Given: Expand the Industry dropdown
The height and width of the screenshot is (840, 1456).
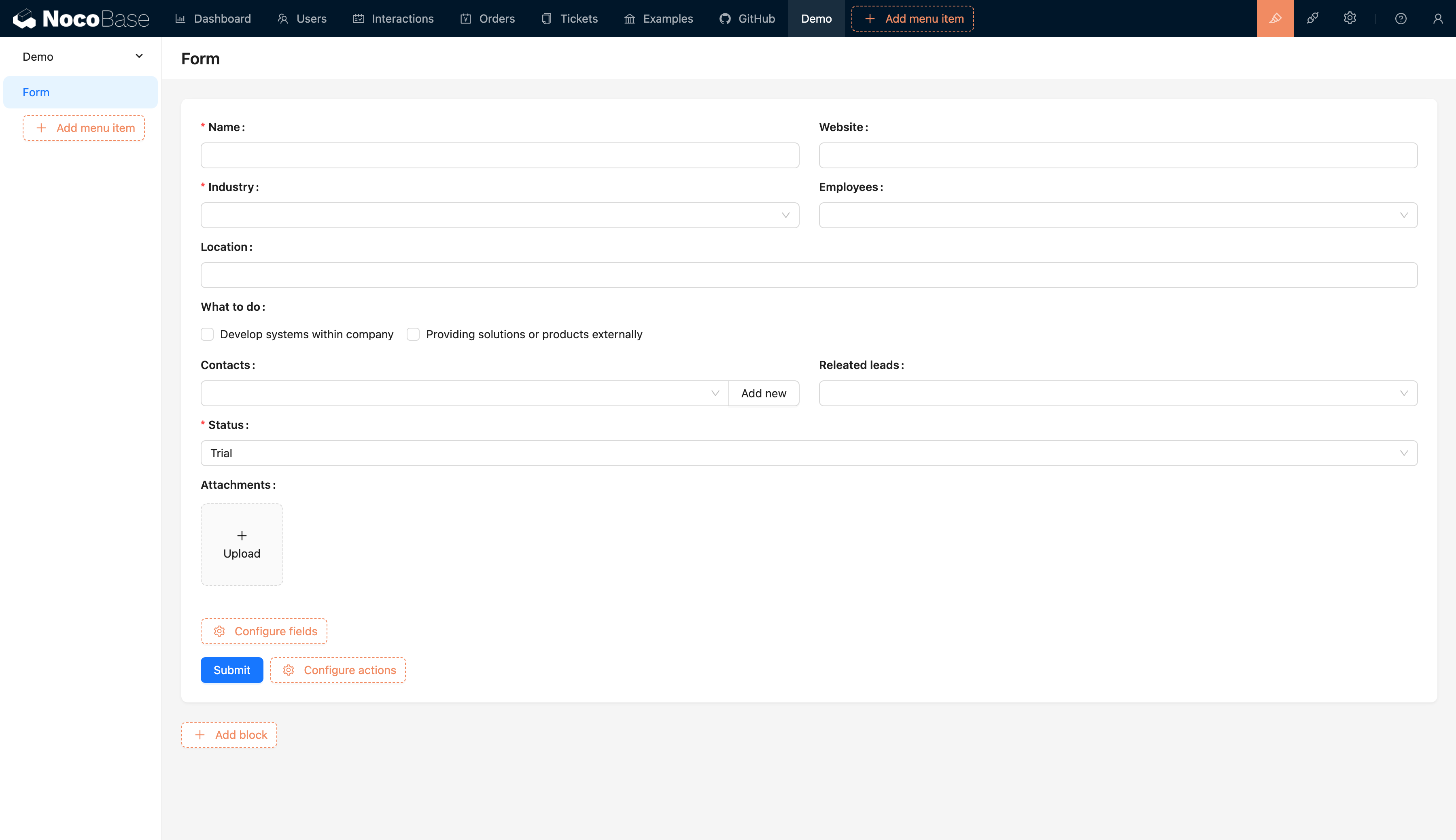Looking at the screenshot, I should click(500, 215).
